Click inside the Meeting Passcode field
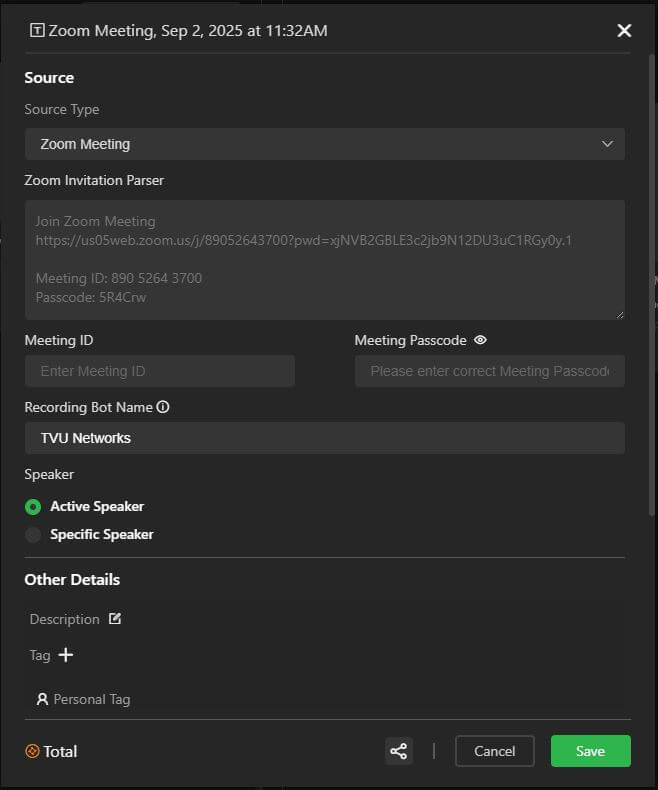 [489, 371]
